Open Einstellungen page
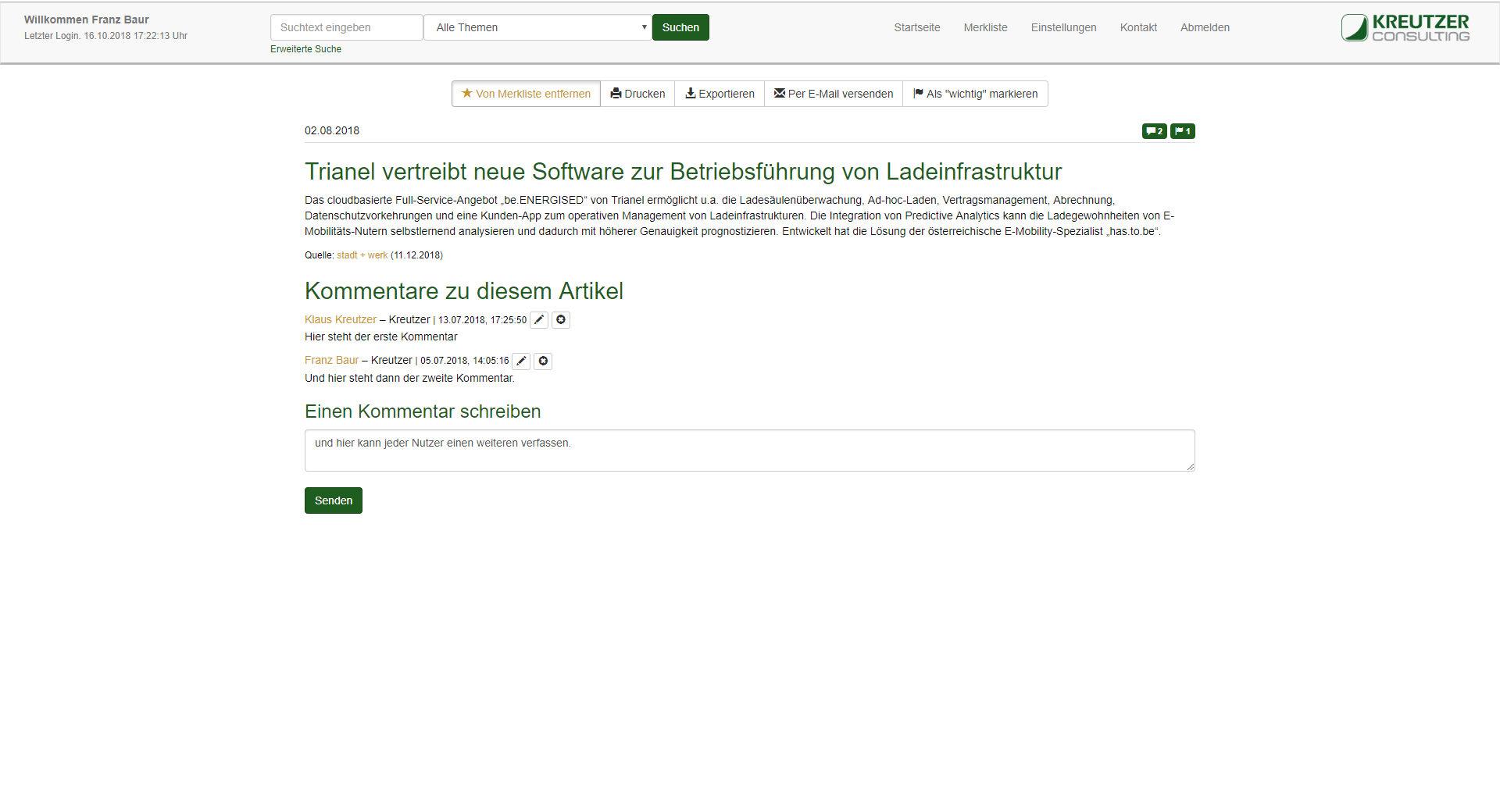This screenshot has width=1500, height=812. click(x=1063, y=27)
